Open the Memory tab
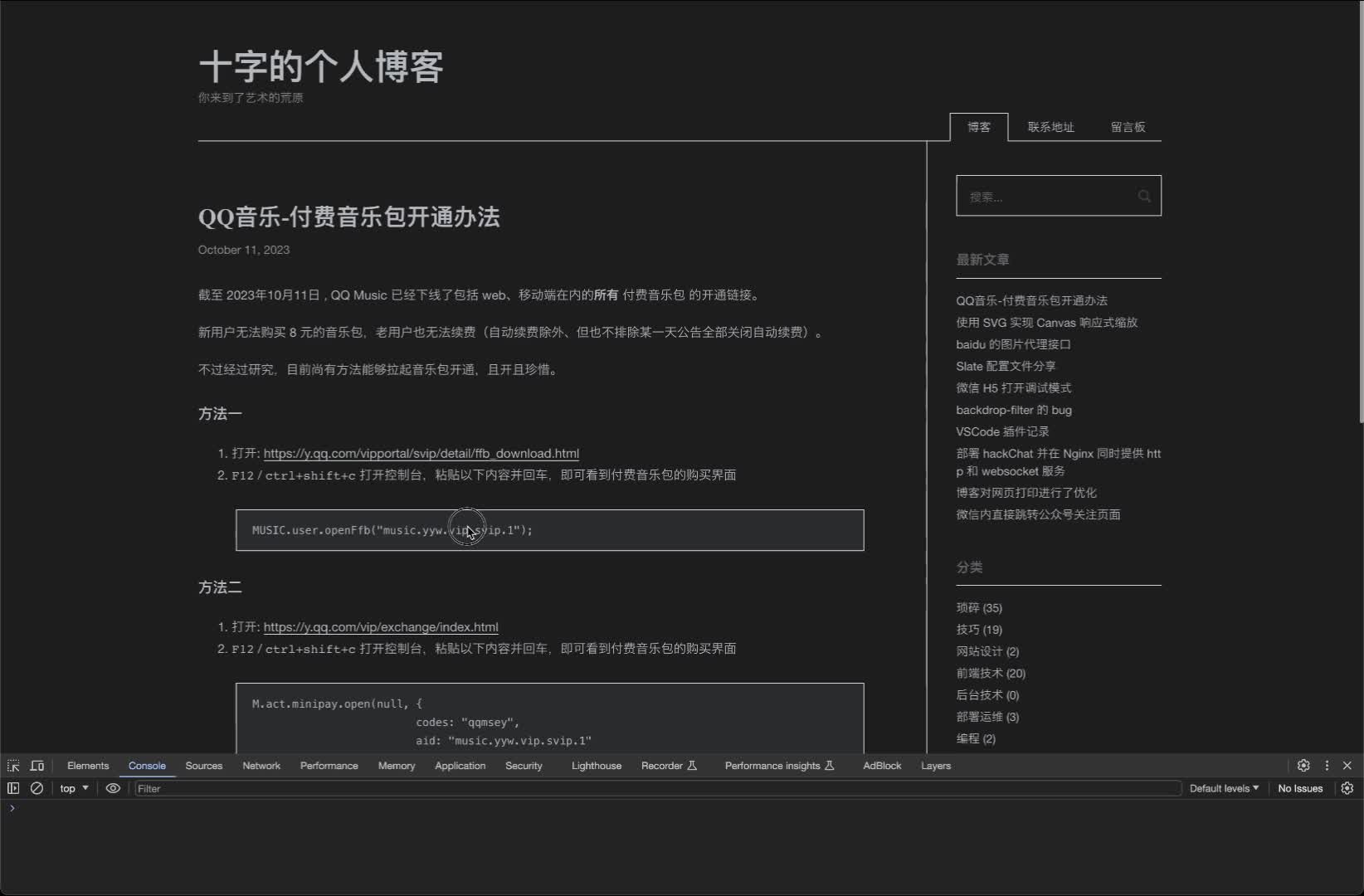The image size is (1364, 896). tap(397, 766)
